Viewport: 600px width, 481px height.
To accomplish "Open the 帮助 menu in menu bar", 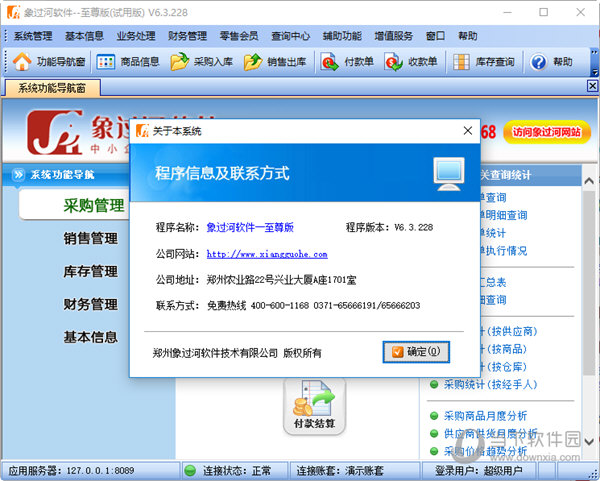I will pos(468,36).
